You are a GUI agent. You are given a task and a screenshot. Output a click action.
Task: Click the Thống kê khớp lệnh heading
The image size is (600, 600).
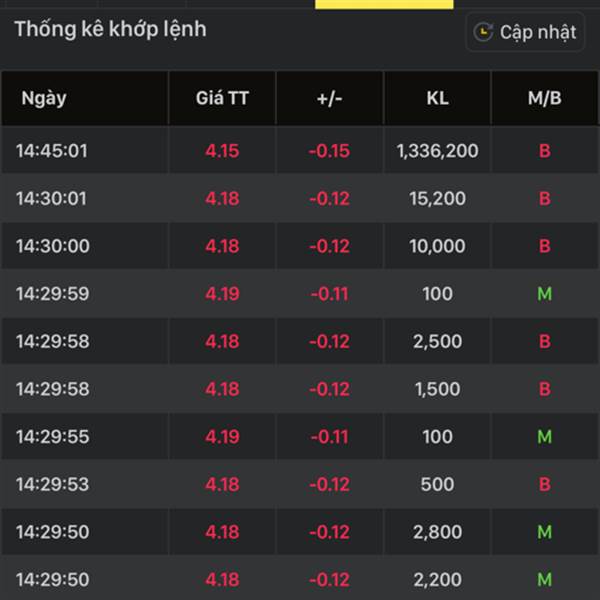110,29
